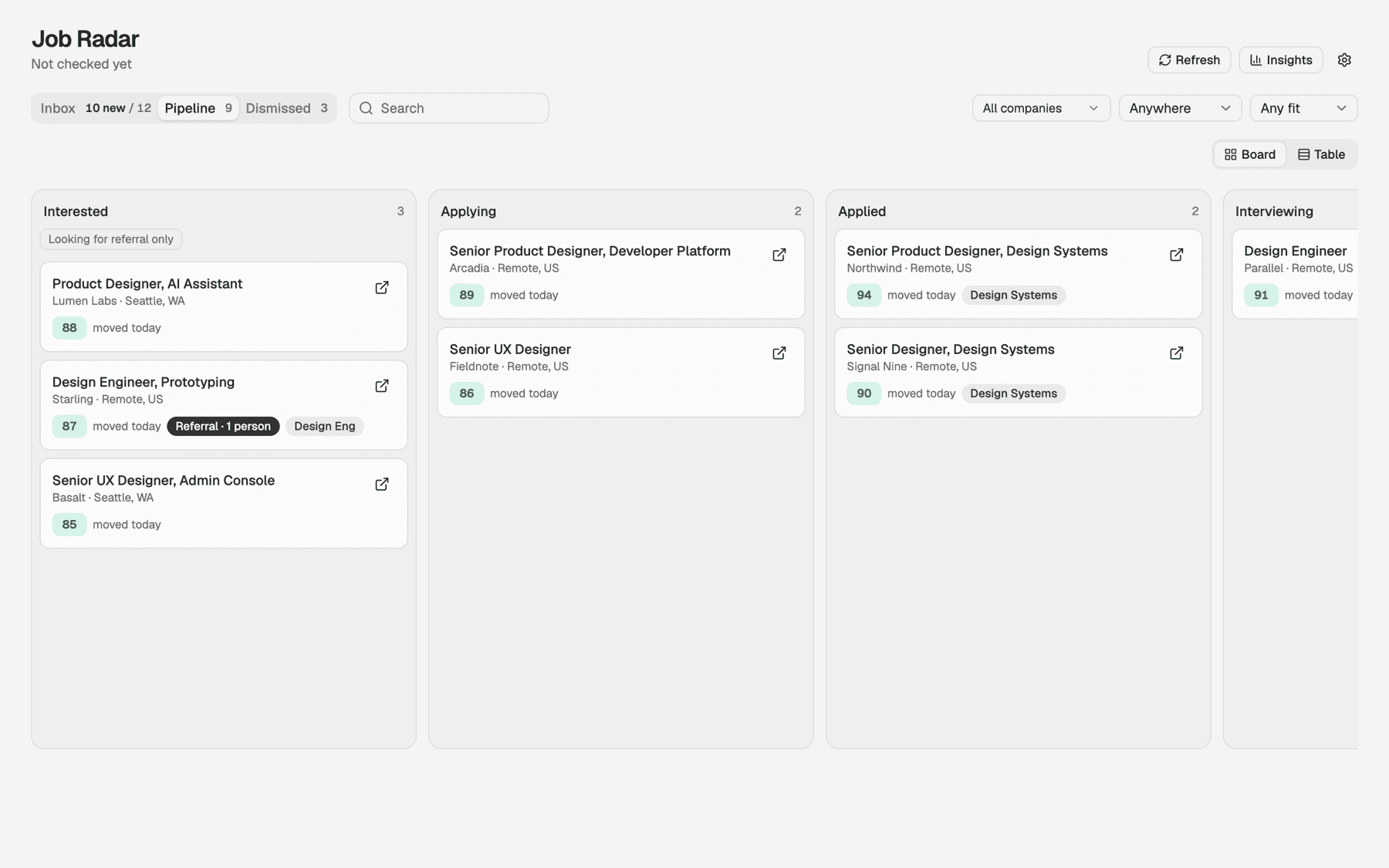The width and height of the screenshot is (1389, 868).
Task: Open the Anywhere location dropdown
Action: (1180, 108)
